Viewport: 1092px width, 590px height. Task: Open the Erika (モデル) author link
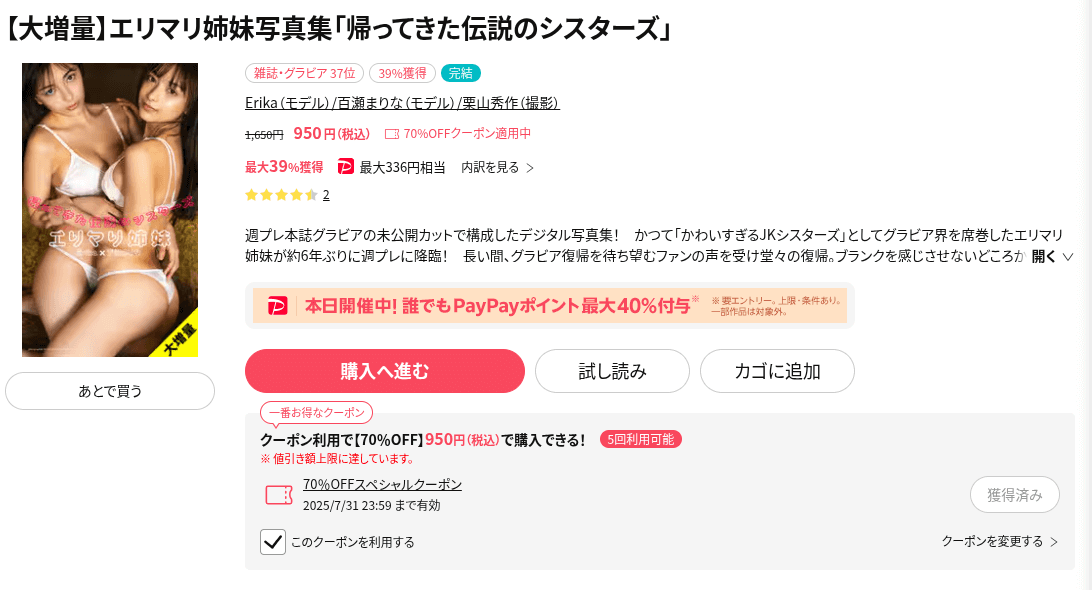(x=287, y=103)
